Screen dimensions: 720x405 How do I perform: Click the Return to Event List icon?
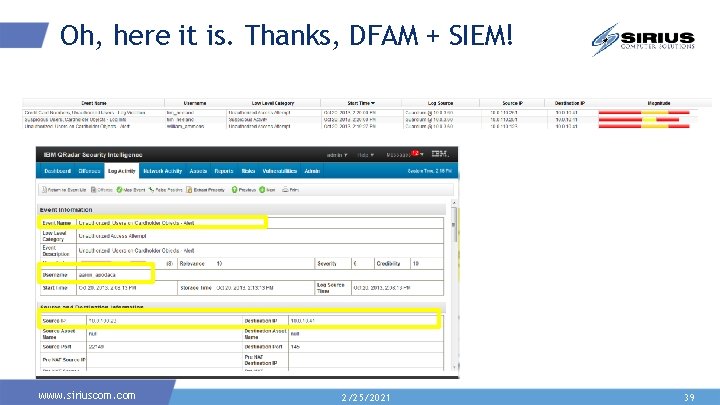coord(45,190)
